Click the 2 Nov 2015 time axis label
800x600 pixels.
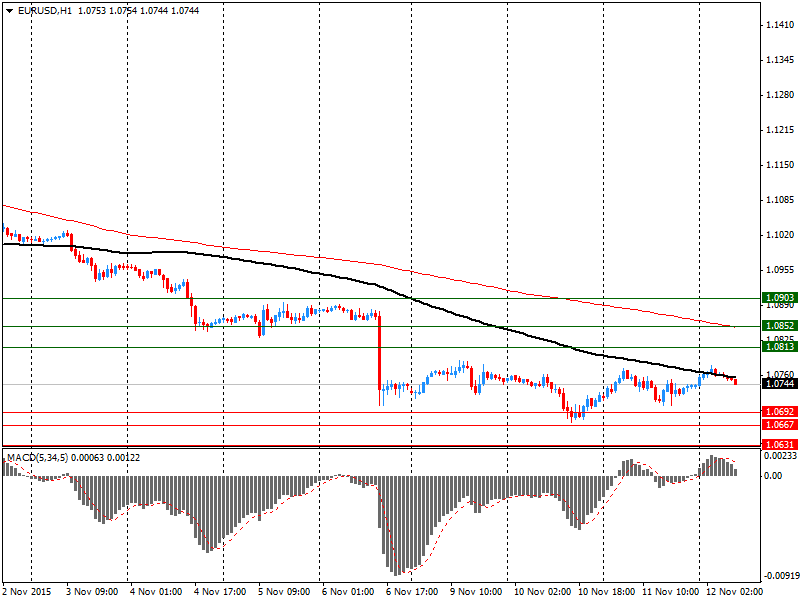point(27,592)
